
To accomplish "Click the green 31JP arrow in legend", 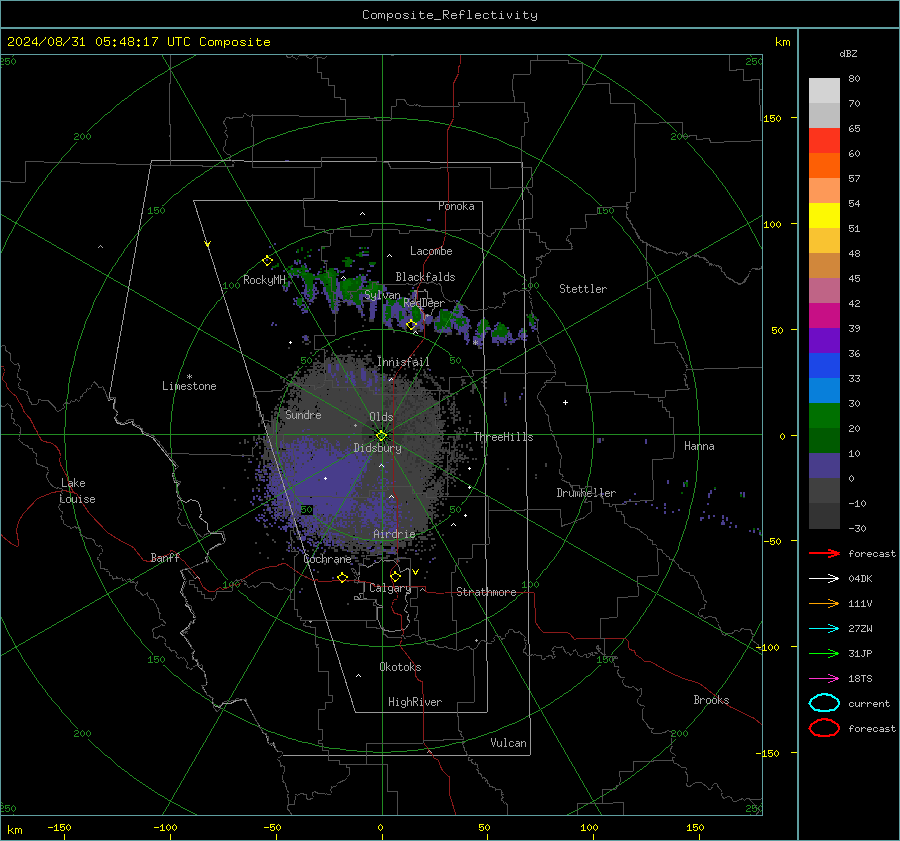I will coord(824,653).
